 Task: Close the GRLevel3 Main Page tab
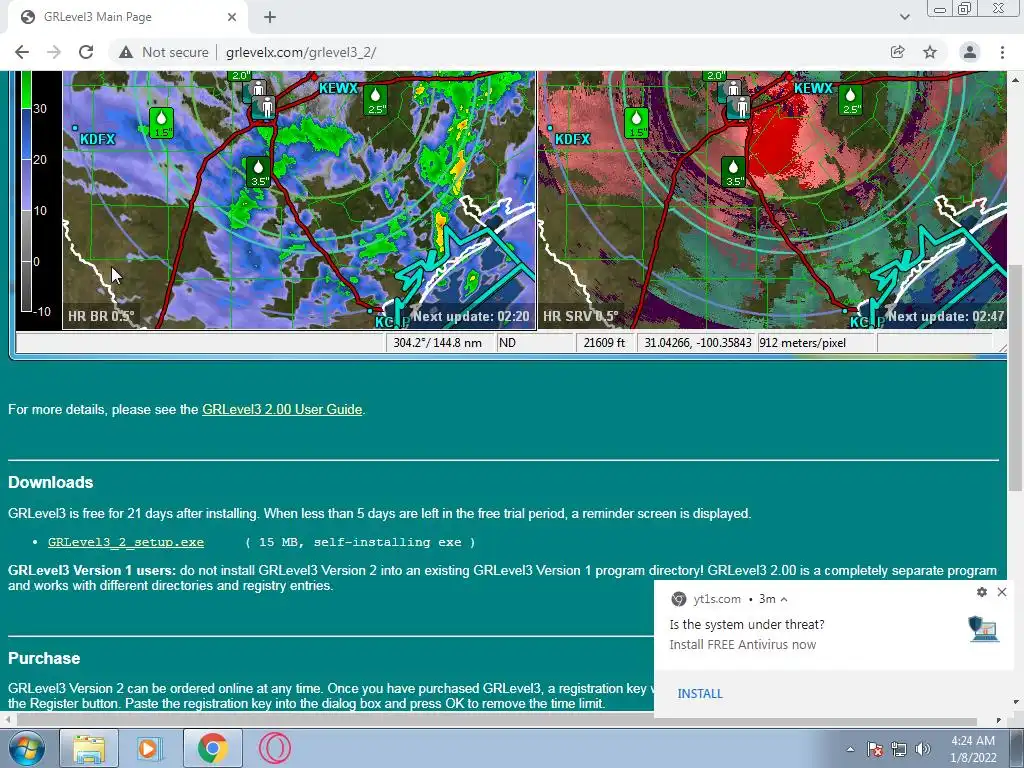click(232, 17)
